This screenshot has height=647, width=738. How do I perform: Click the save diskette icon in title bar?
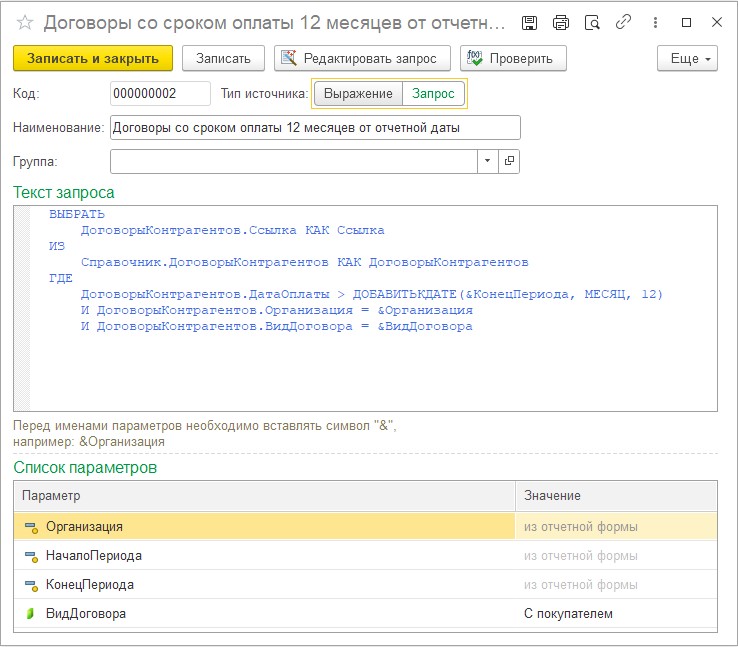[x=529, y=23]
